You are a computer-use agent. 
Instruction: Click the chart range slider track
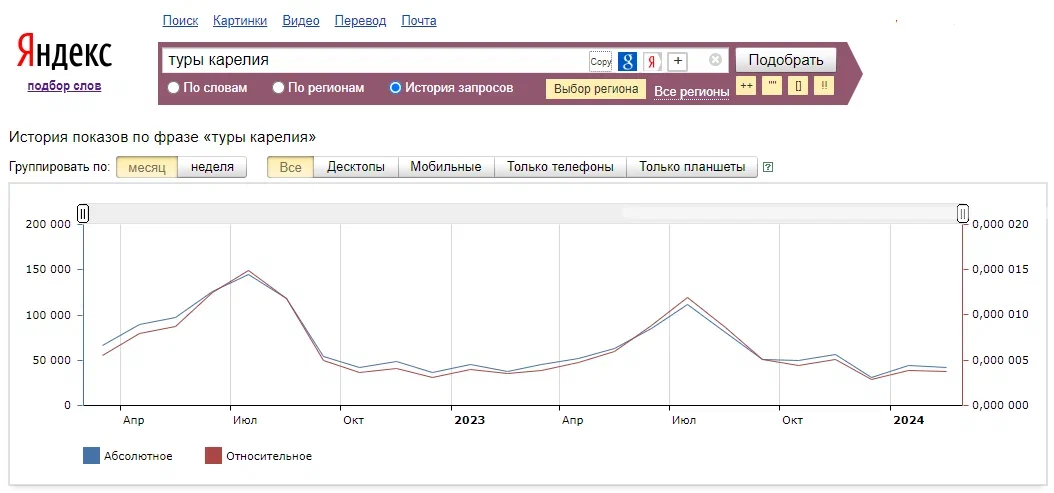tap(523, 214)
